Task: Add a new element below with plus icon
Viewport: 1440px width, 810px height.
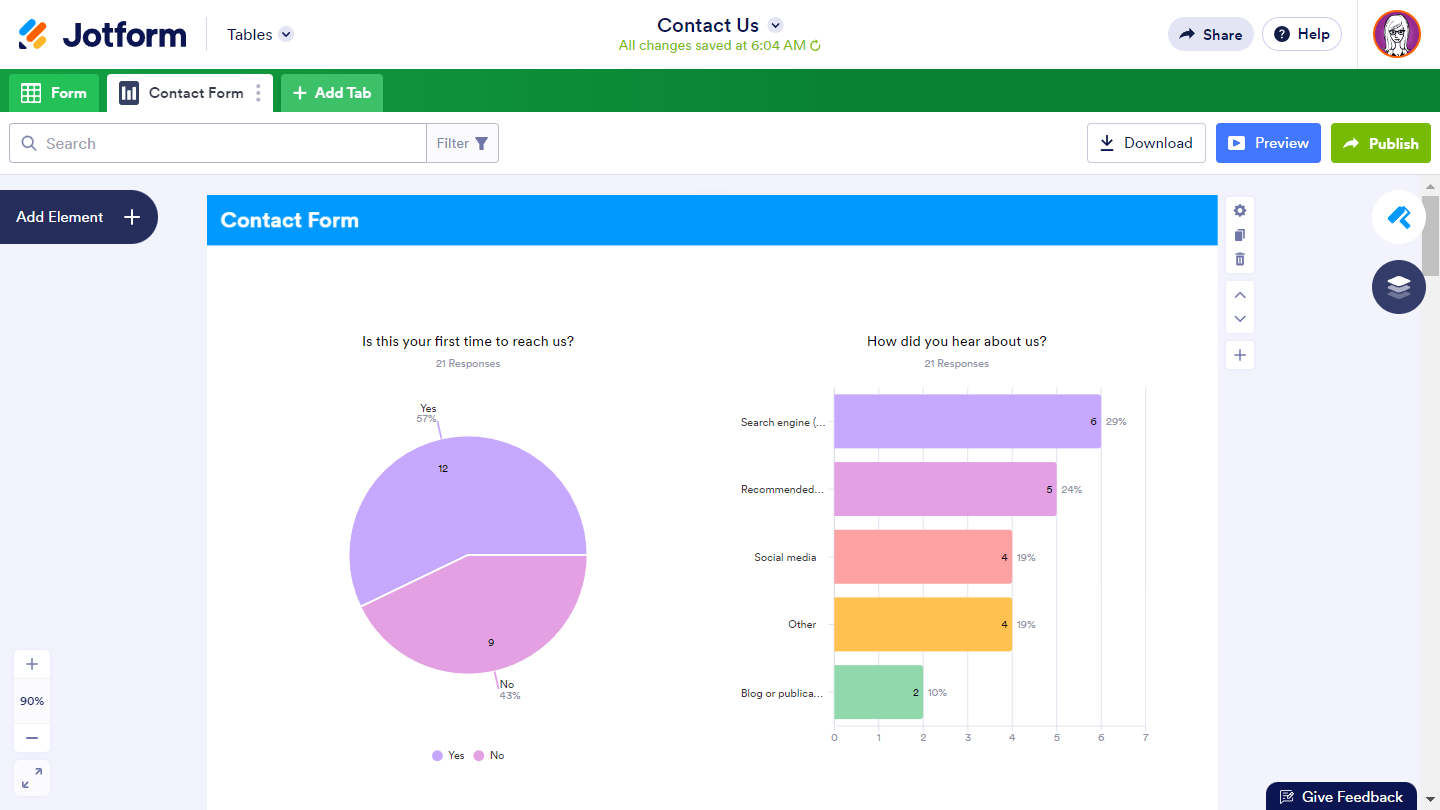Action: click(1240, 355)
